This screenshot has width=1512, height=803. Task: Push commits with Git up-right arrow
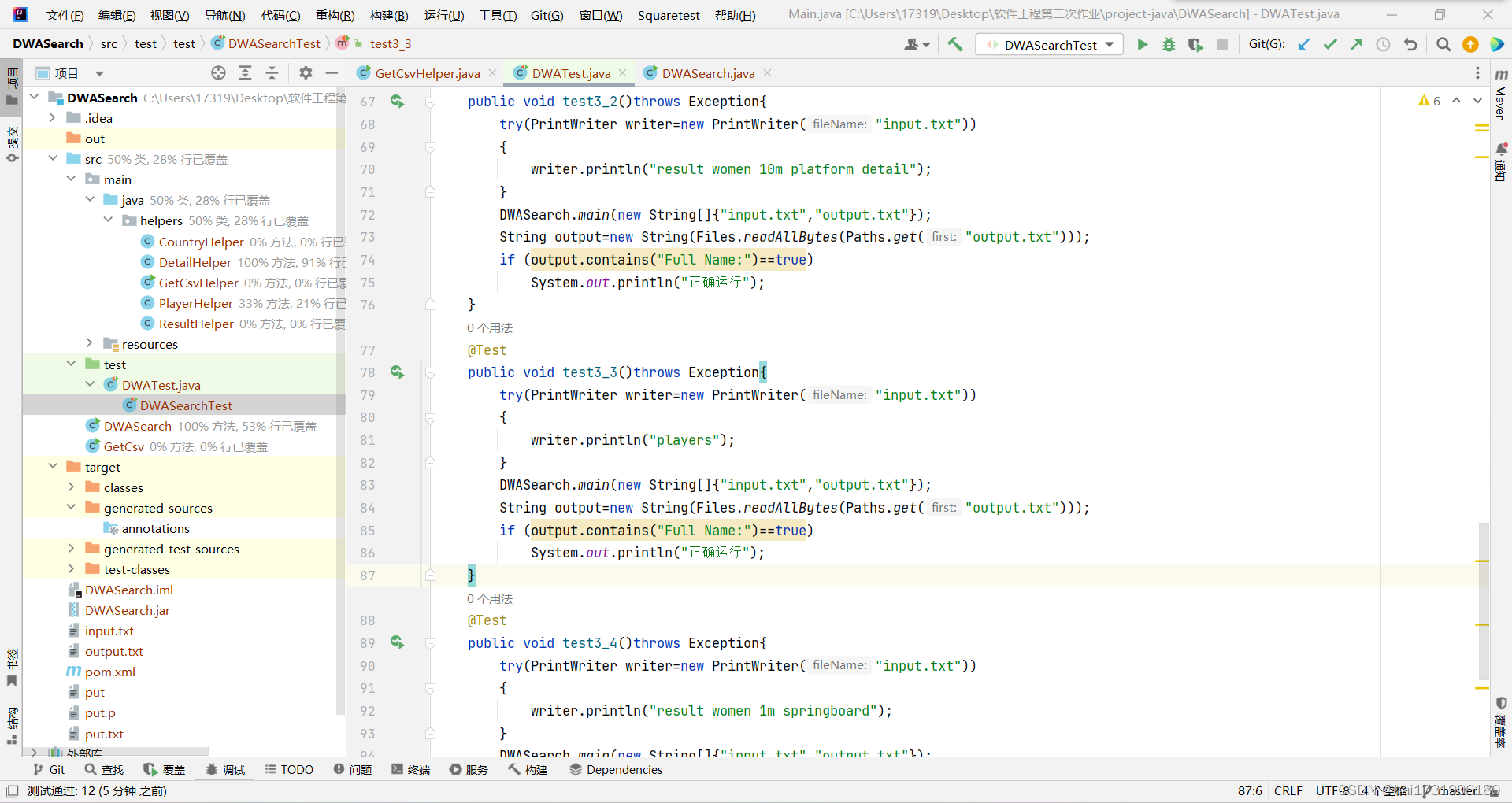pos(1356,45)
